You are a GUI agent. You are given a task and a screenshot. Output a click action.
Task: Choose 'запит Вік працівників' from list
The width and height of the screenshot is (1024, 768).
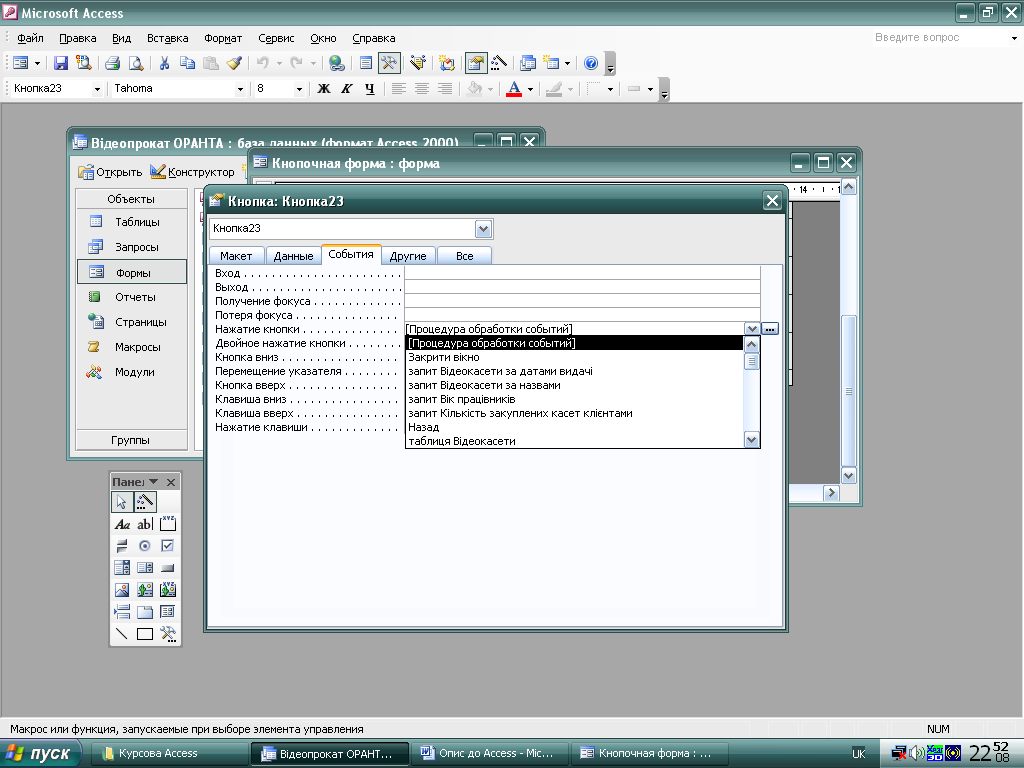[574, 399]
